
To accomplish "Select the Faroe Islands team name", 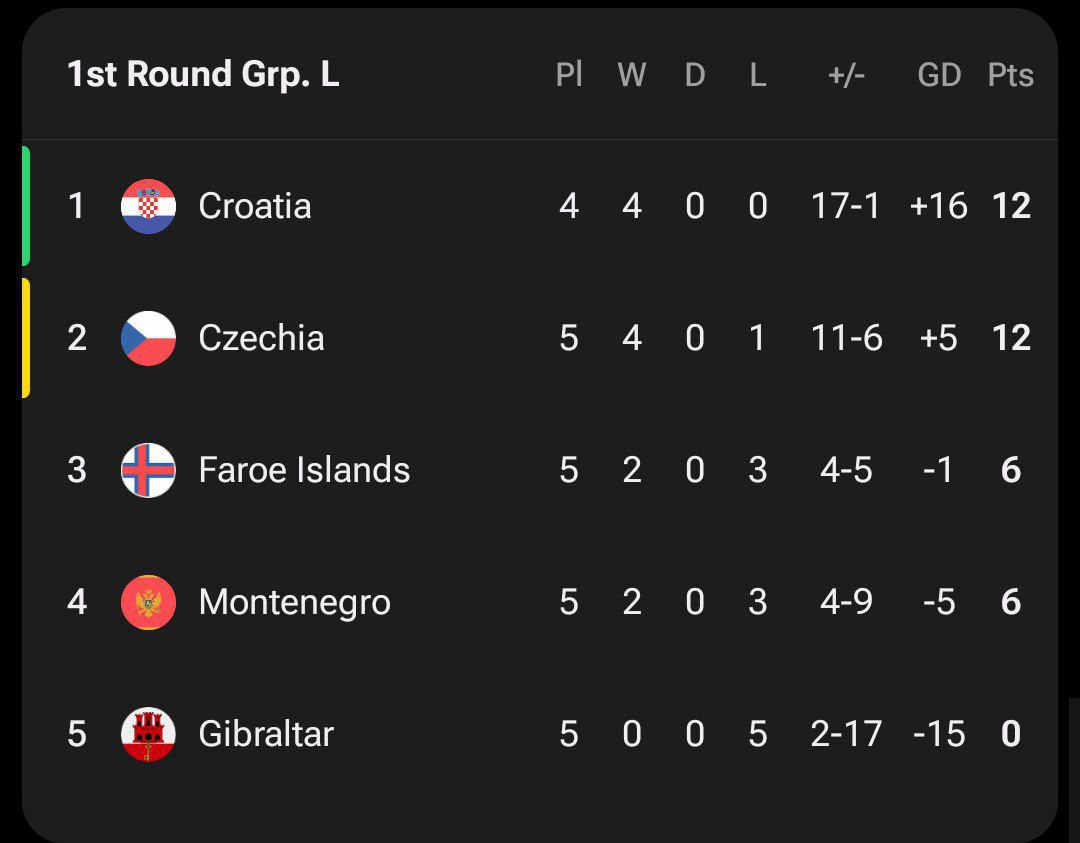I will point(304,470).
